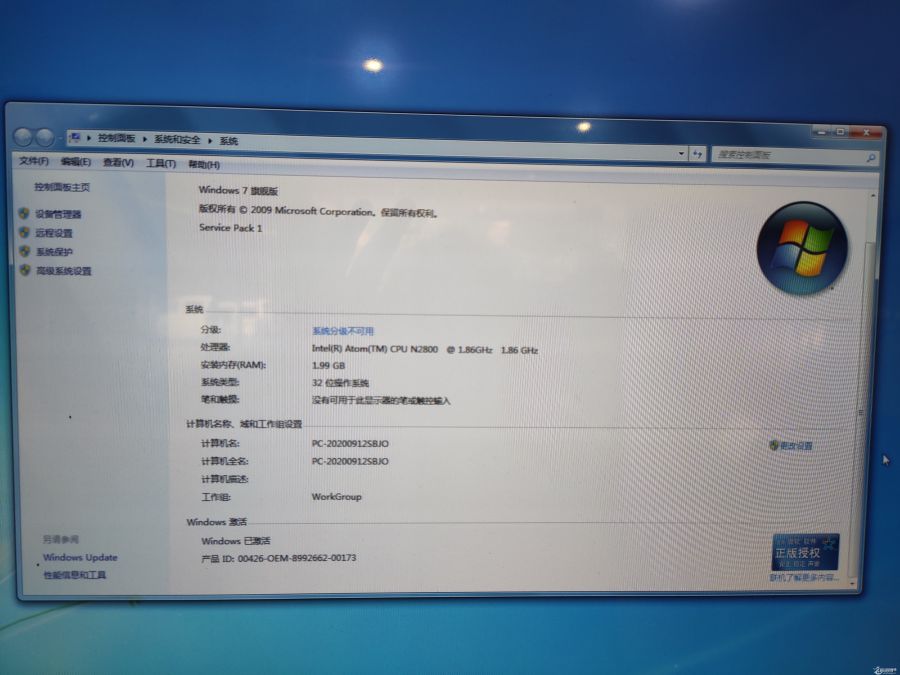
Task: Open the 帮助(H) menu
Action: click(x=204, y=165)
